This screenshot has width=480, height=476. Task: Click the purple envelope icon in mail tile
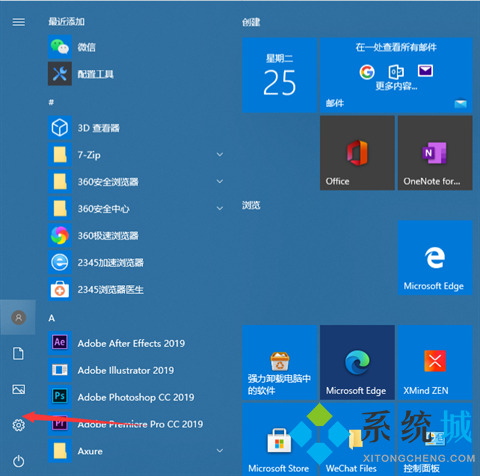pyautogui.click(x=425, y=71)
